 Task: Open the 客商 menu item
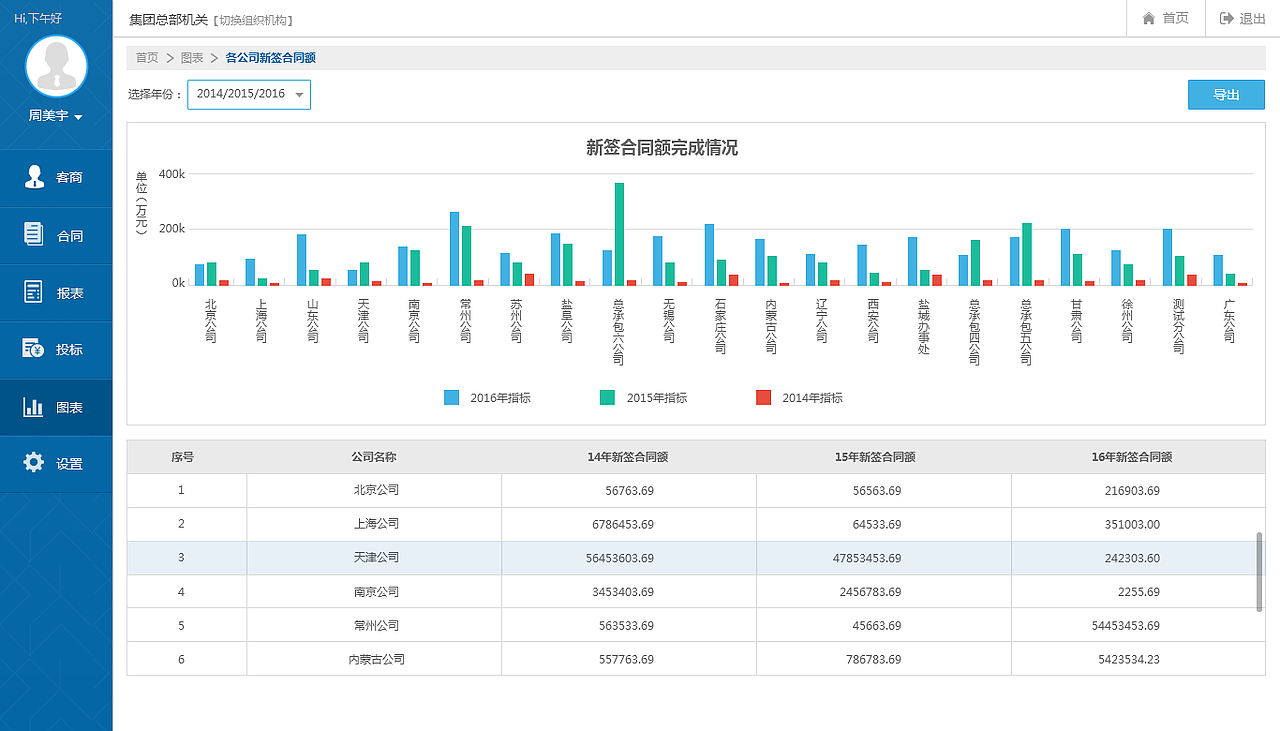[56, 178]
